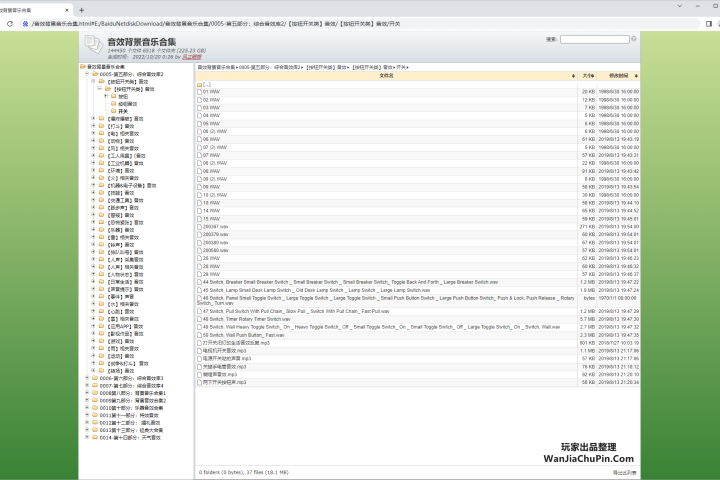Click the parent folder [..] icon
The width and height of the screenshot is (720, 480).
(199, 84)
